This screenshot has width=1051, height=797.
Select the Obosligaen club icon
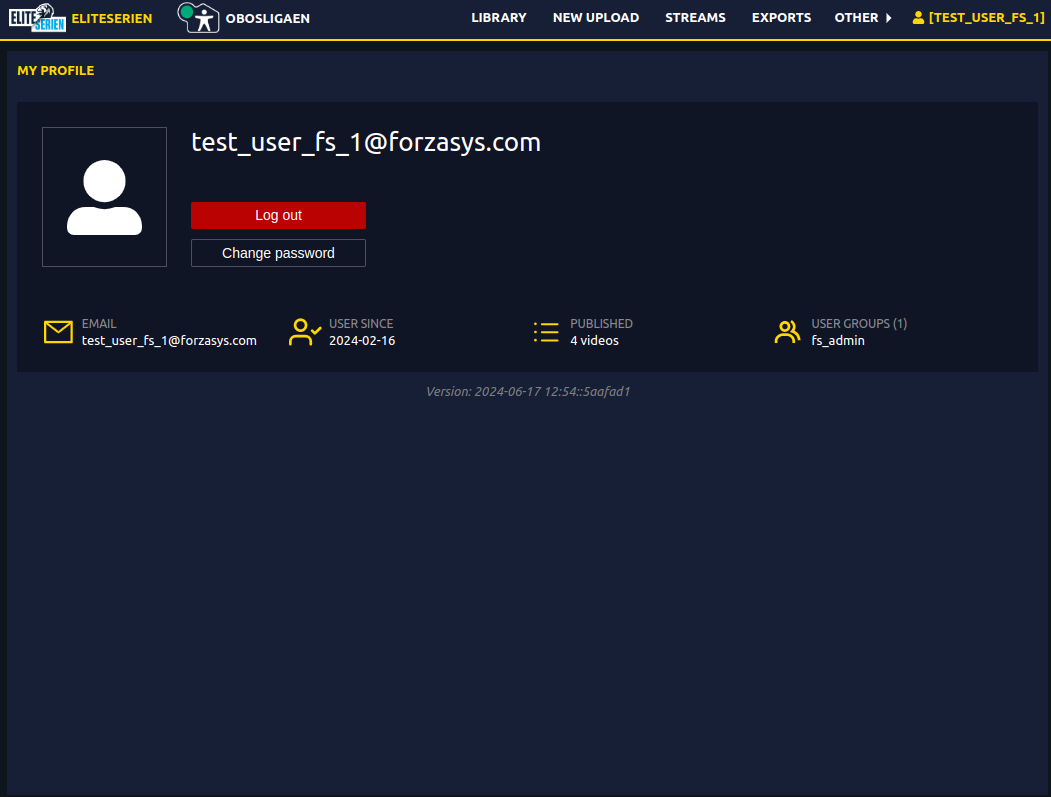(198, 17)
